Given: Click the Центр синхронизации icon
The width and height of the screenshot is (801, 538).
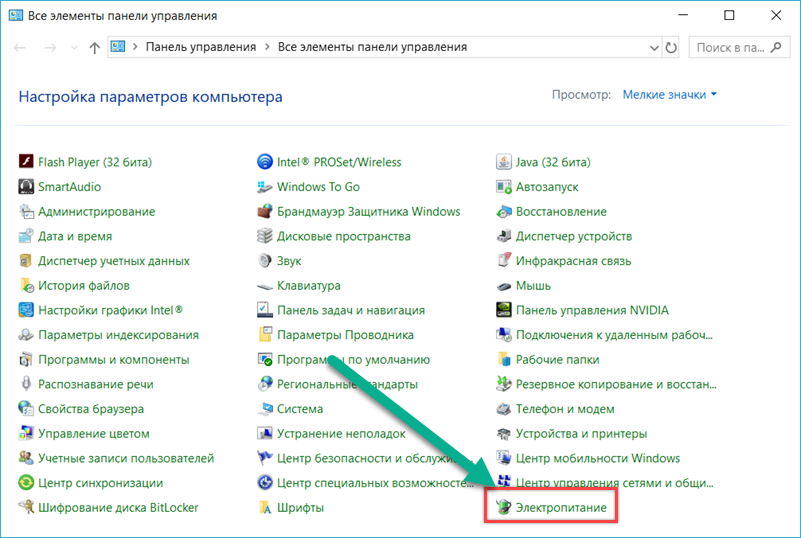Looking at the screenshot, I should (26, 482).
